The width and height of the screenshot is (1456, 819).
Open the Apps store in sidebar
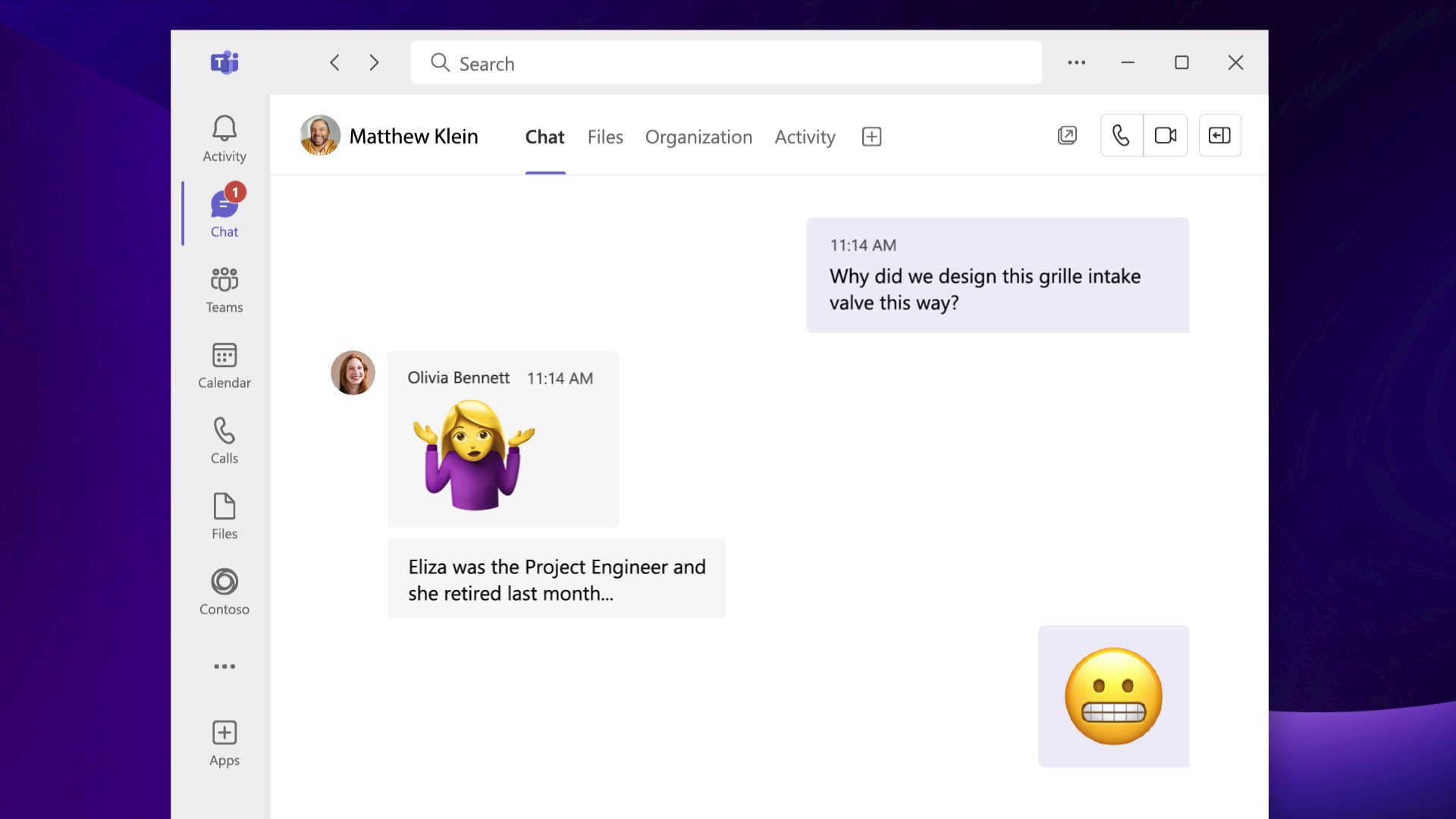[x=224, y=744]
